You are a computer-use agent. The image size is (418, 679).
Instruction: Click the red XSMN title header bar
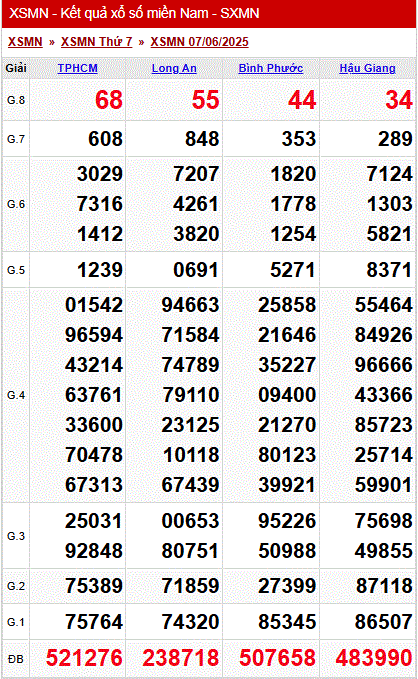click(209, 13)
